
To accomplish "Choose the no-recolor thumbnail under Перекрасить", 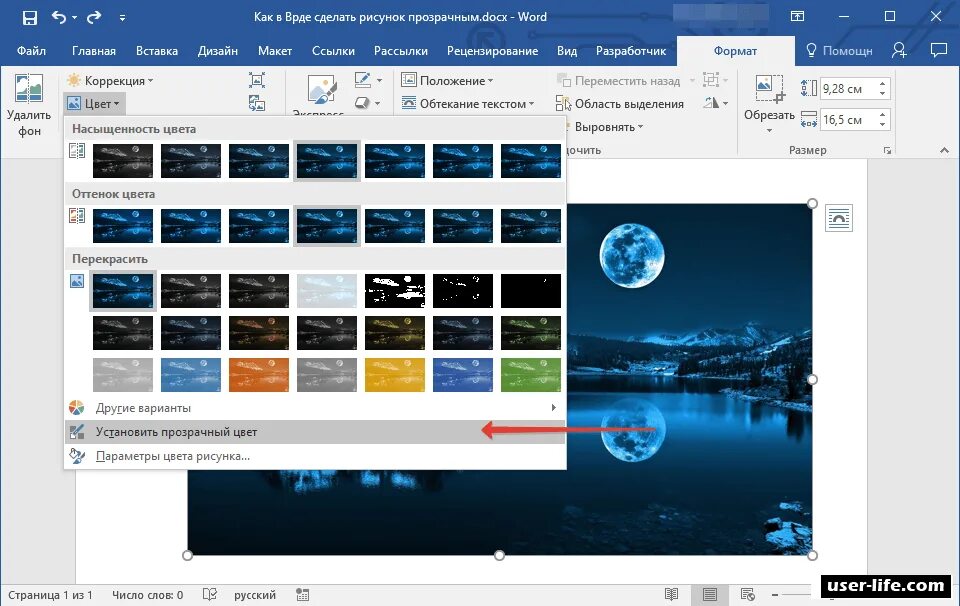I will click(122, 290).
